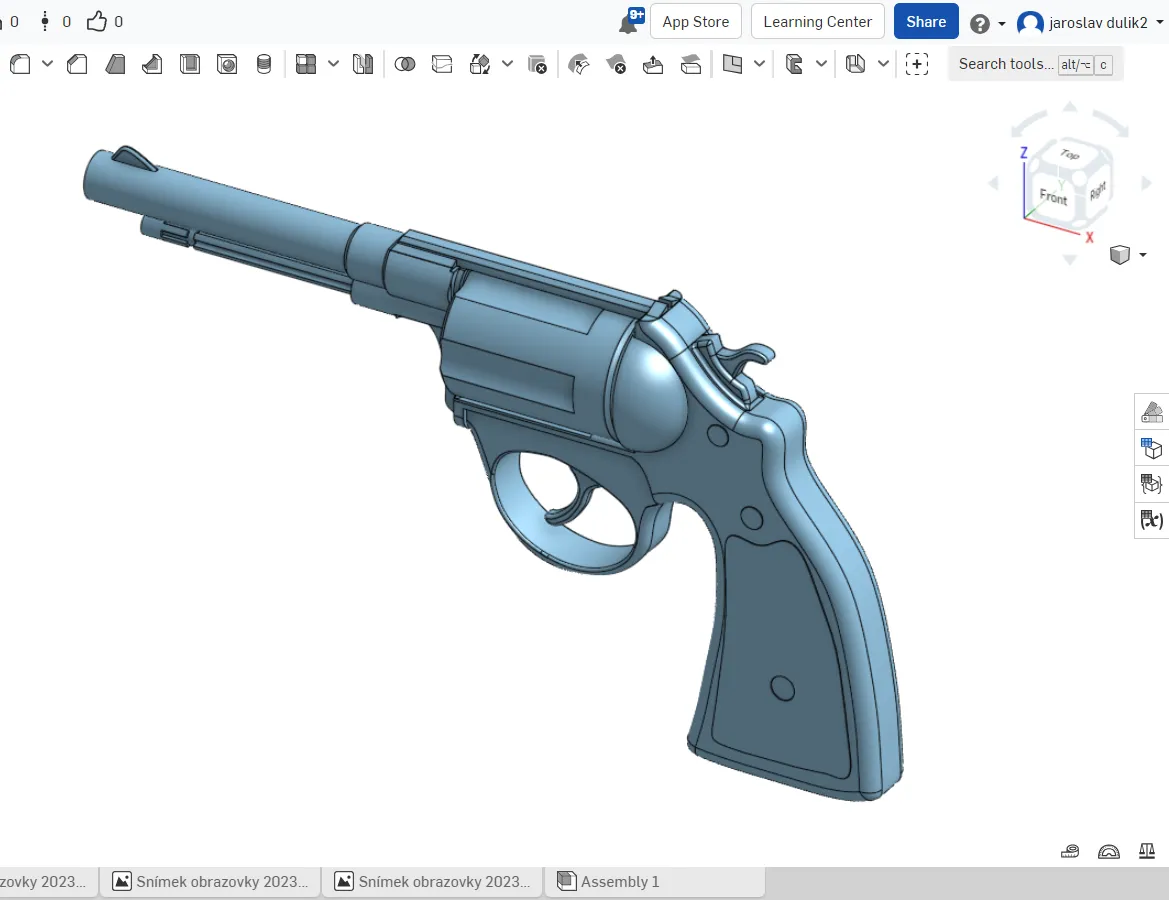The height and width of the screenshot is (900, 1169).
Task: Open Mass properties in the bottom right corner
Action: pyautogui.click(x=1146, y=850)
